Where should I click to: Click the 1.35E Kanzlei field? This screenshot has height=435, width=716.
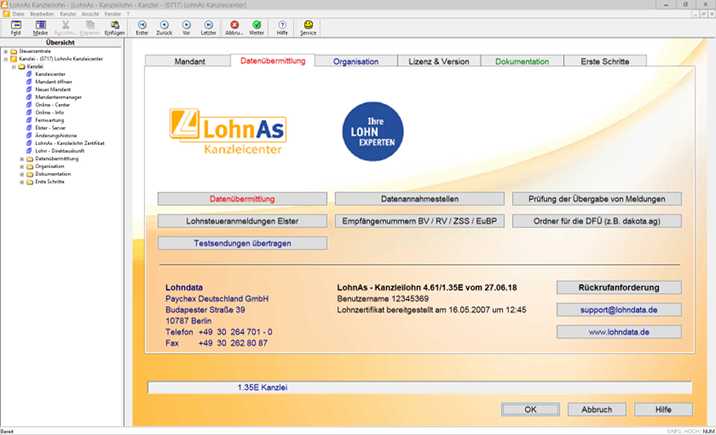click(x=420, y=388)
